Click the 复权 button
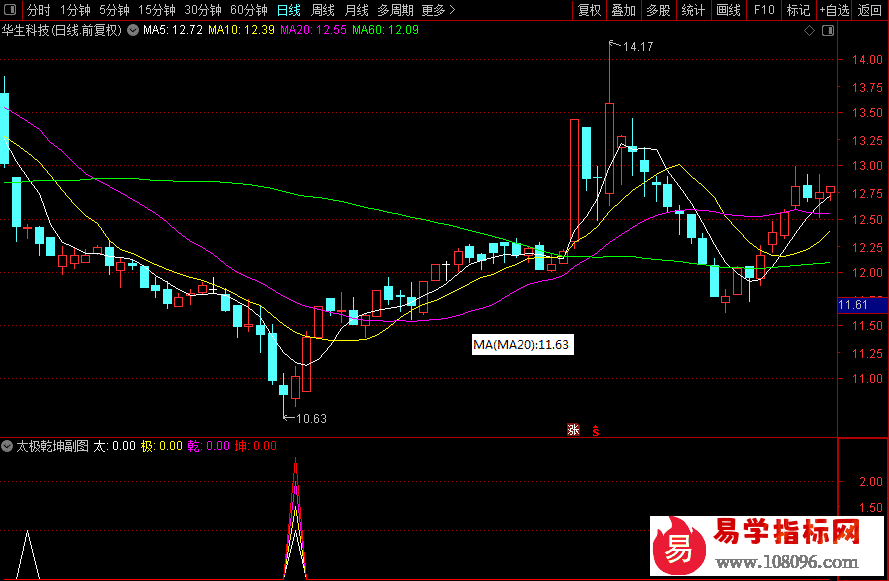The image size is (889, 581). (x=590, y=10)
